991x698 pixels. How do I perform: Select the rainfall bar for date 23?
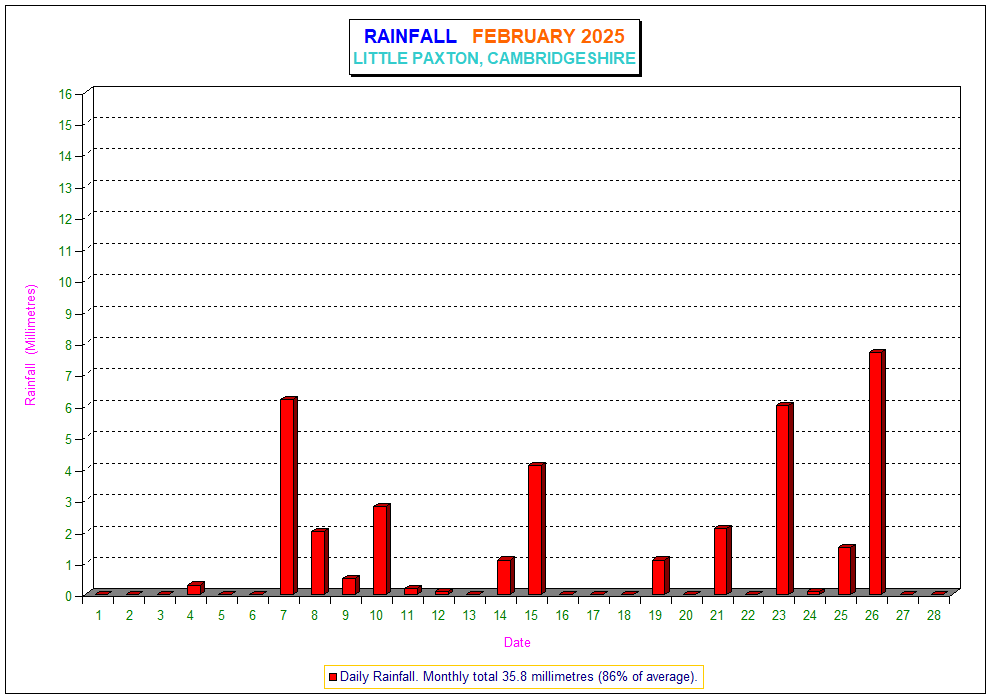point(784,499)
